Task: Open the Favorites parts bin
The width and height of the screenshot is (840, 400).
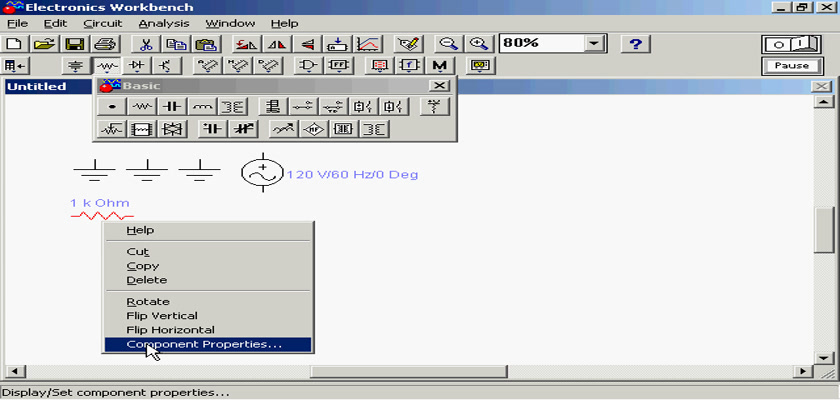Action: pos(15,66)
